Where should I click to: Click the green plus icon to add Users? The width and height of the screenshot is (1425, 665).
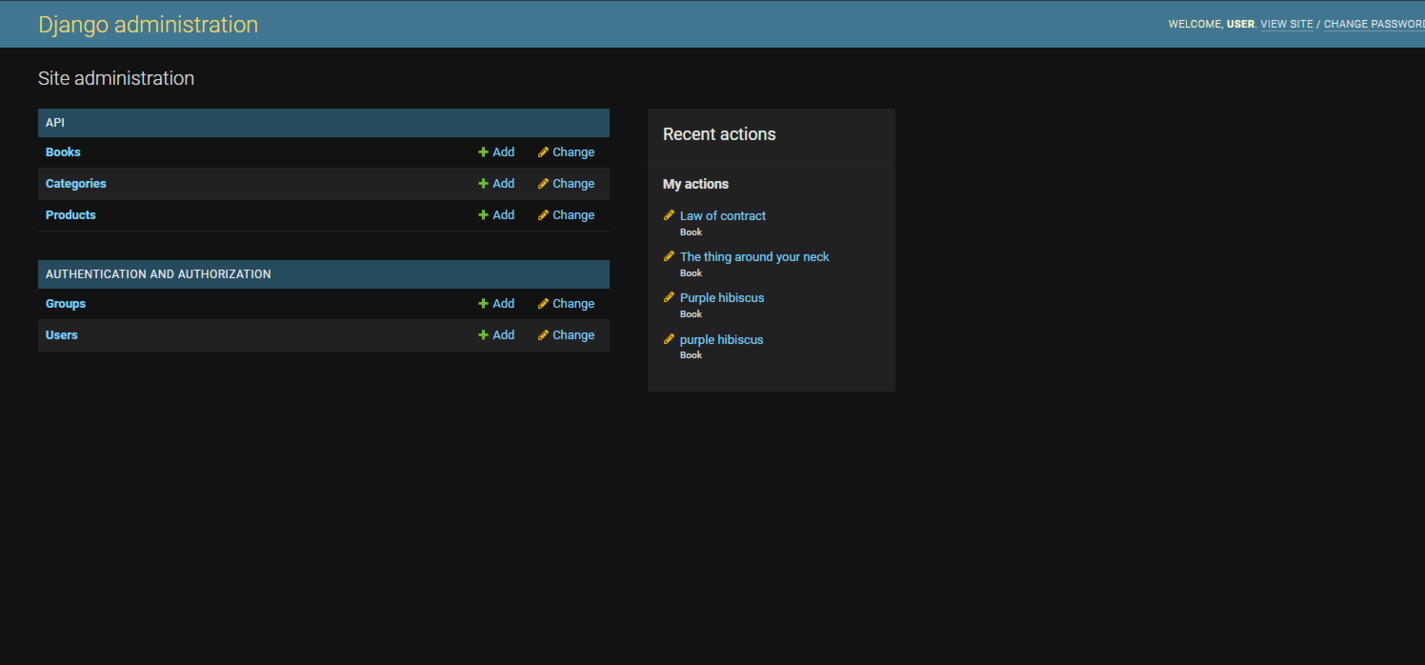pos(482,335)
